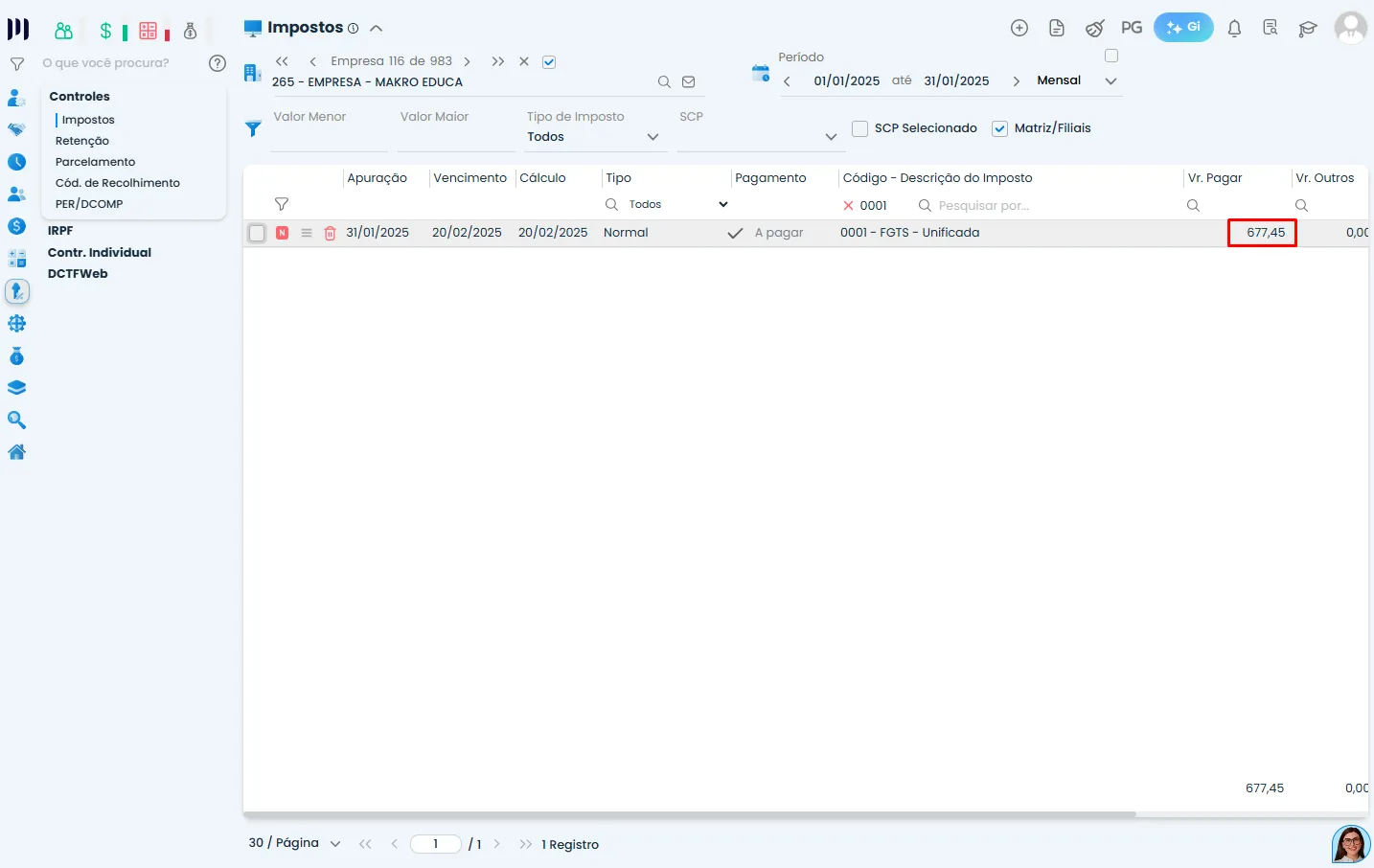Uncheck the Matriz/Filiais checkbox
Image resolution: width=1374 pixels, height=868 pixels.
click(999, 128)
